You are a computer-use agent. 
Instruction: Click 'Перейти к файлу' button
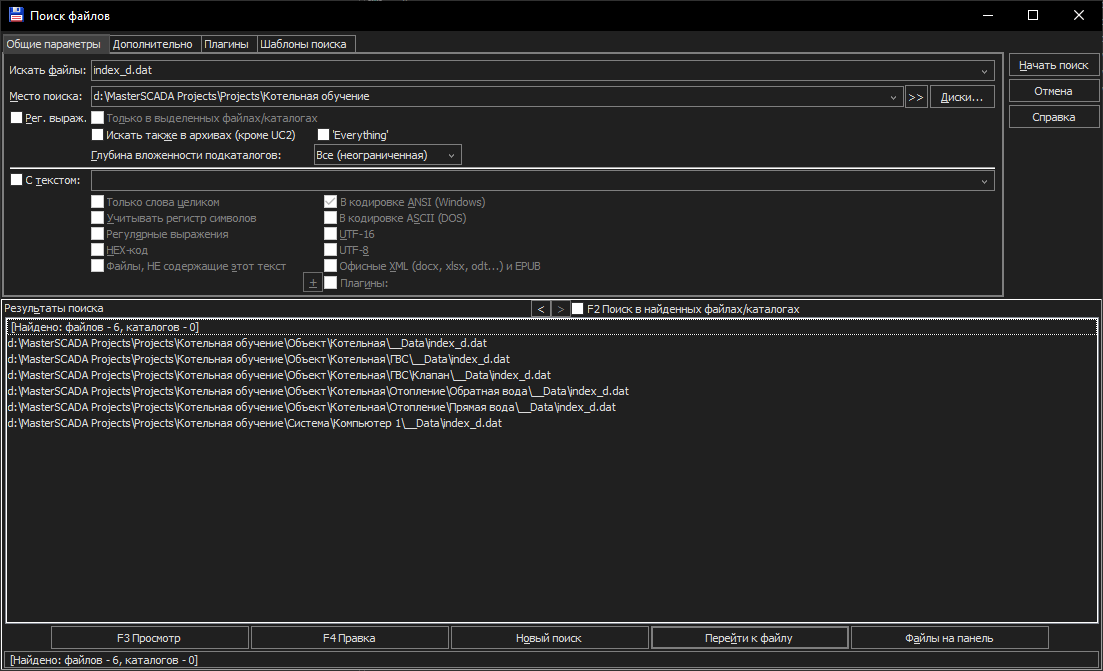[x=749, y=638]
